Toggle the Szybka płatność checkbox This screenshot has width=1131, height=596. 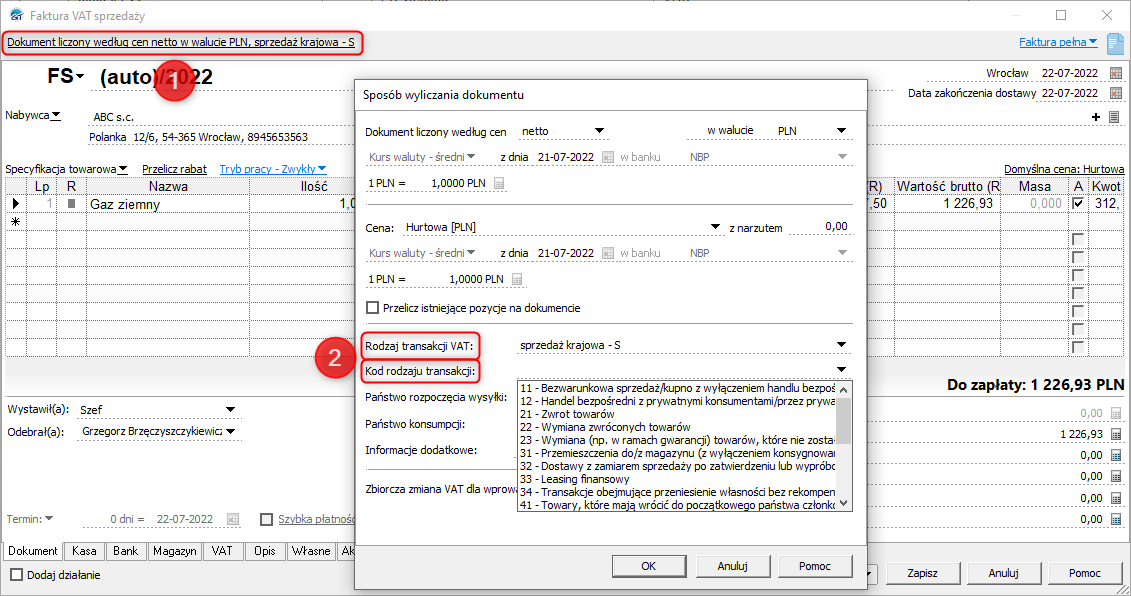(266, 520)
